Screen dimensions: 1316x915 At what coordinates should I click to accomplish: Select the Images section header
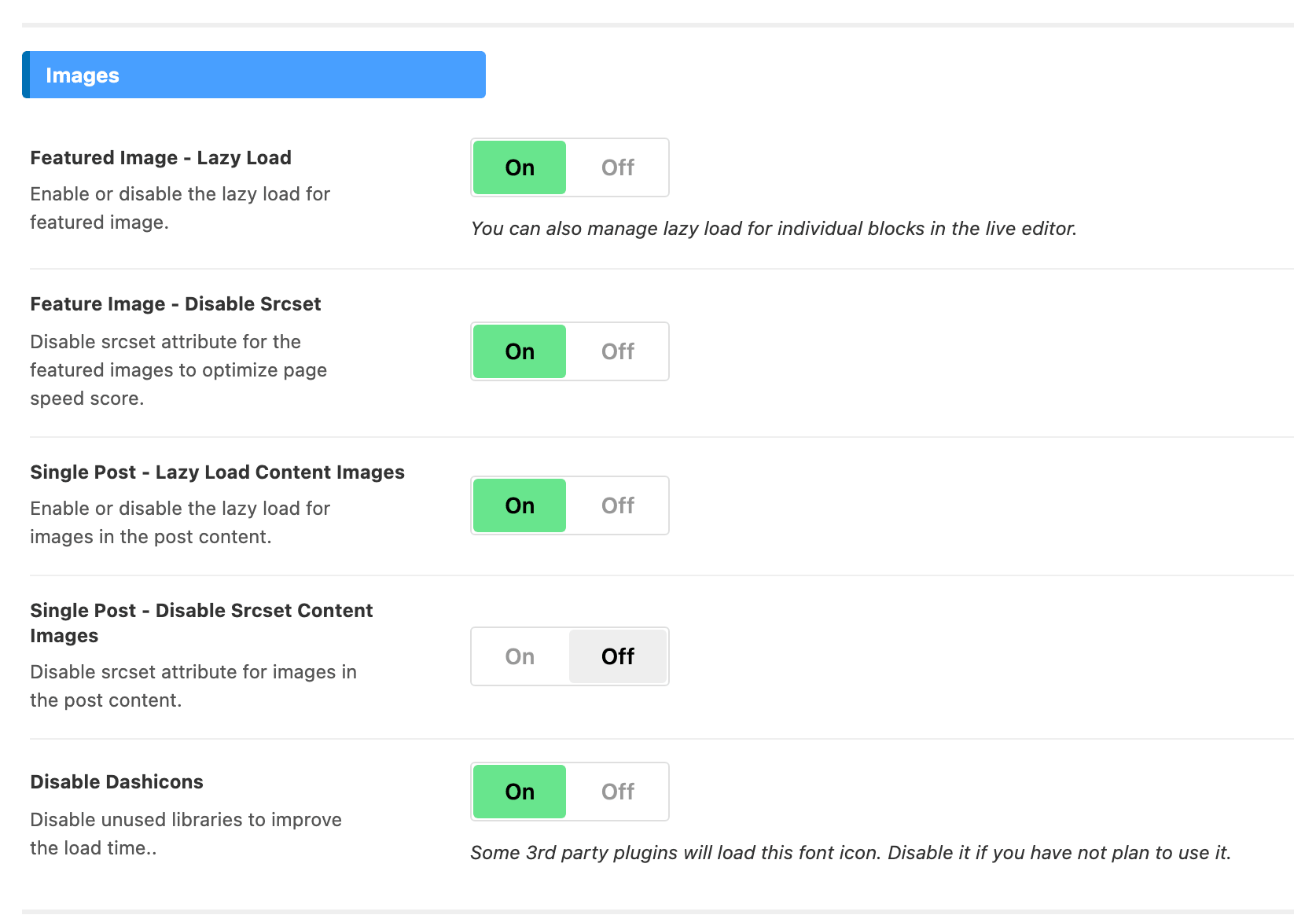(x=254, y=75)
